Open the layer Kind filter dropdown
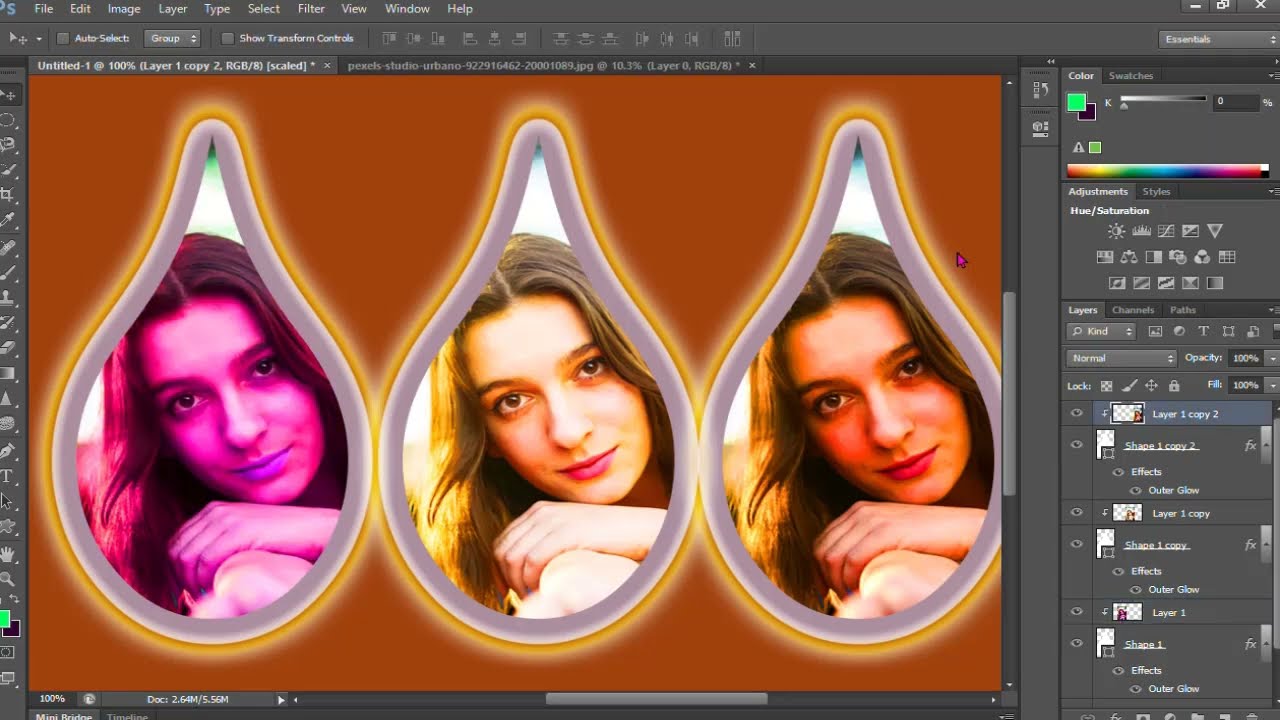1280x720 pixels. (x=1101, y=331)
